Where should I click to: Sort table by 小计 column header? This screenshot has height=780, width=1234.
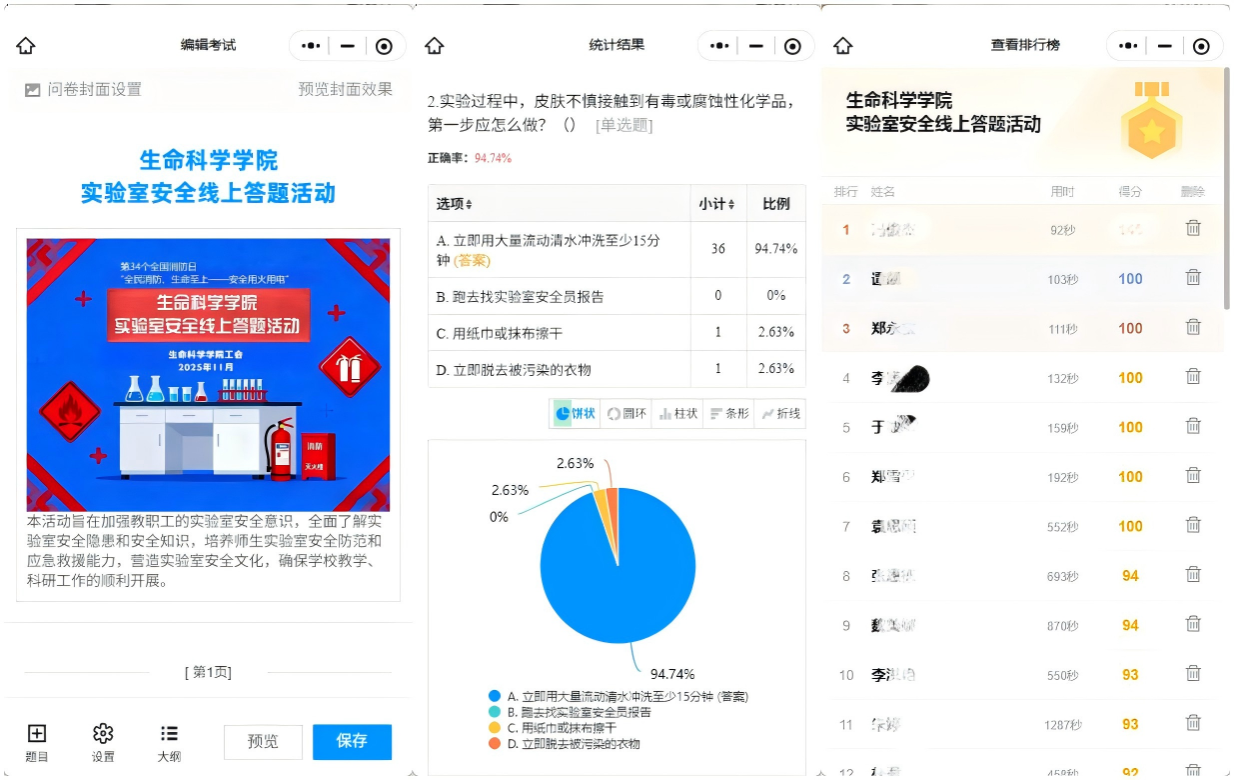(717, 204)
